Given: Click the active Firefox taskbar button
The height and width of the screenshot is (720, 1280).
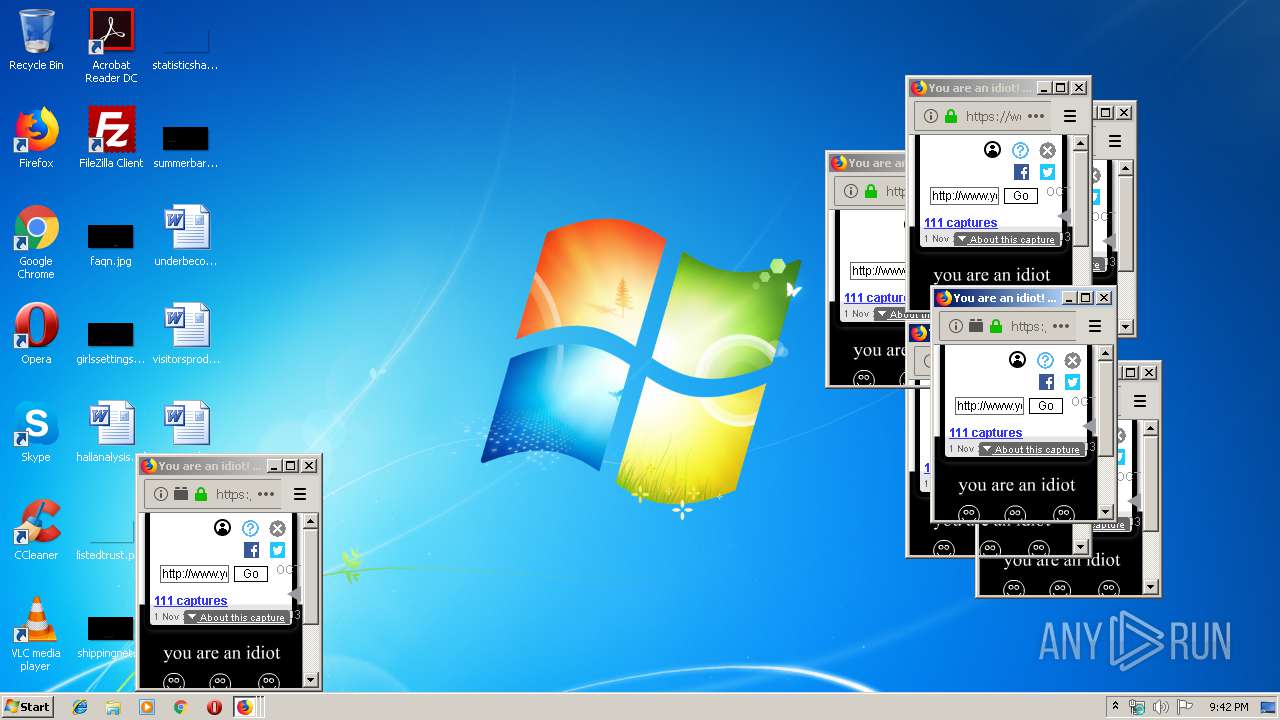Looking at the screenshot, I should (245, 707).
